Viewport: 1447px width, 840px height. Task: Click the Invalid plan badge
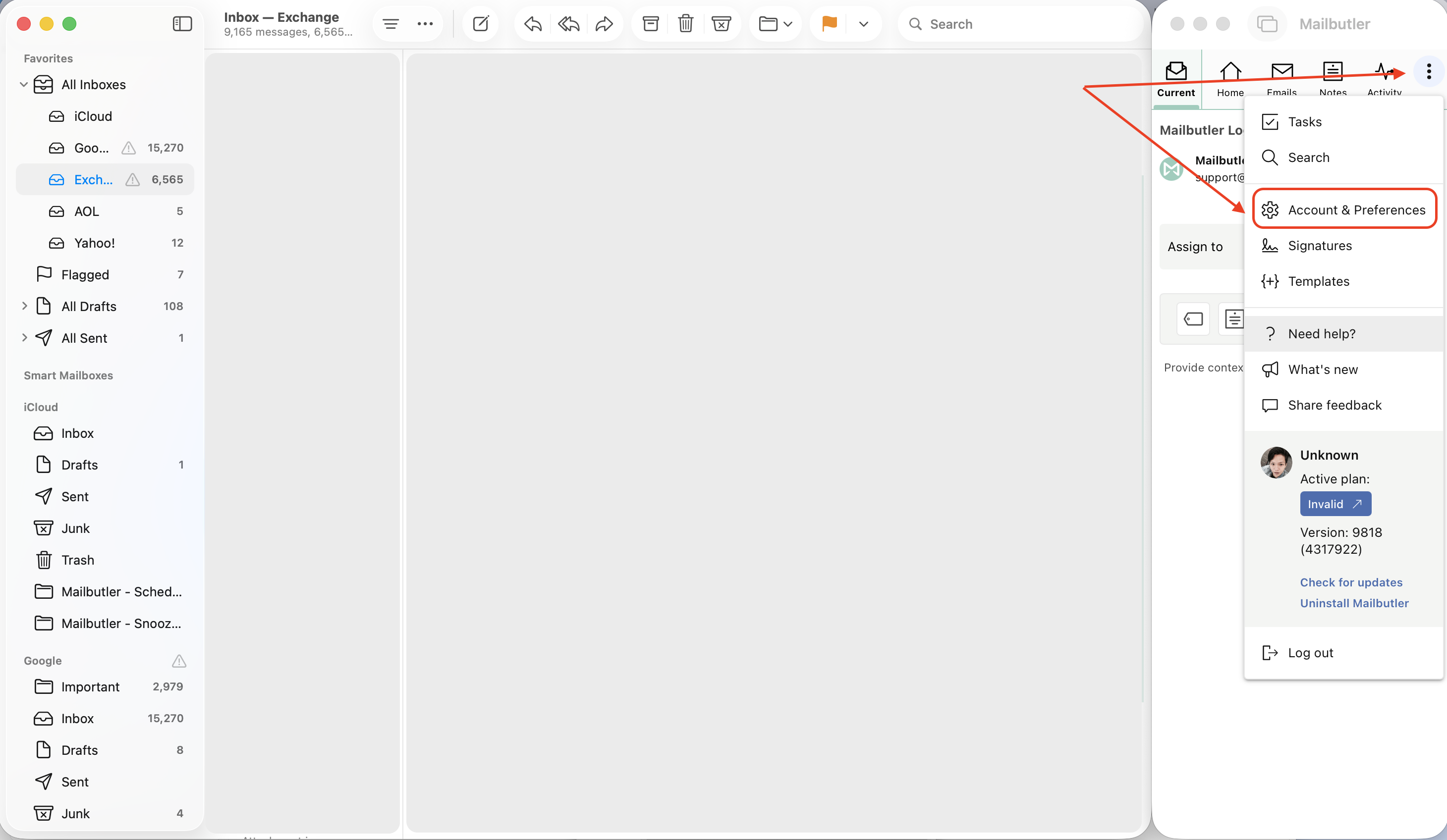[x=1336, y=504]
